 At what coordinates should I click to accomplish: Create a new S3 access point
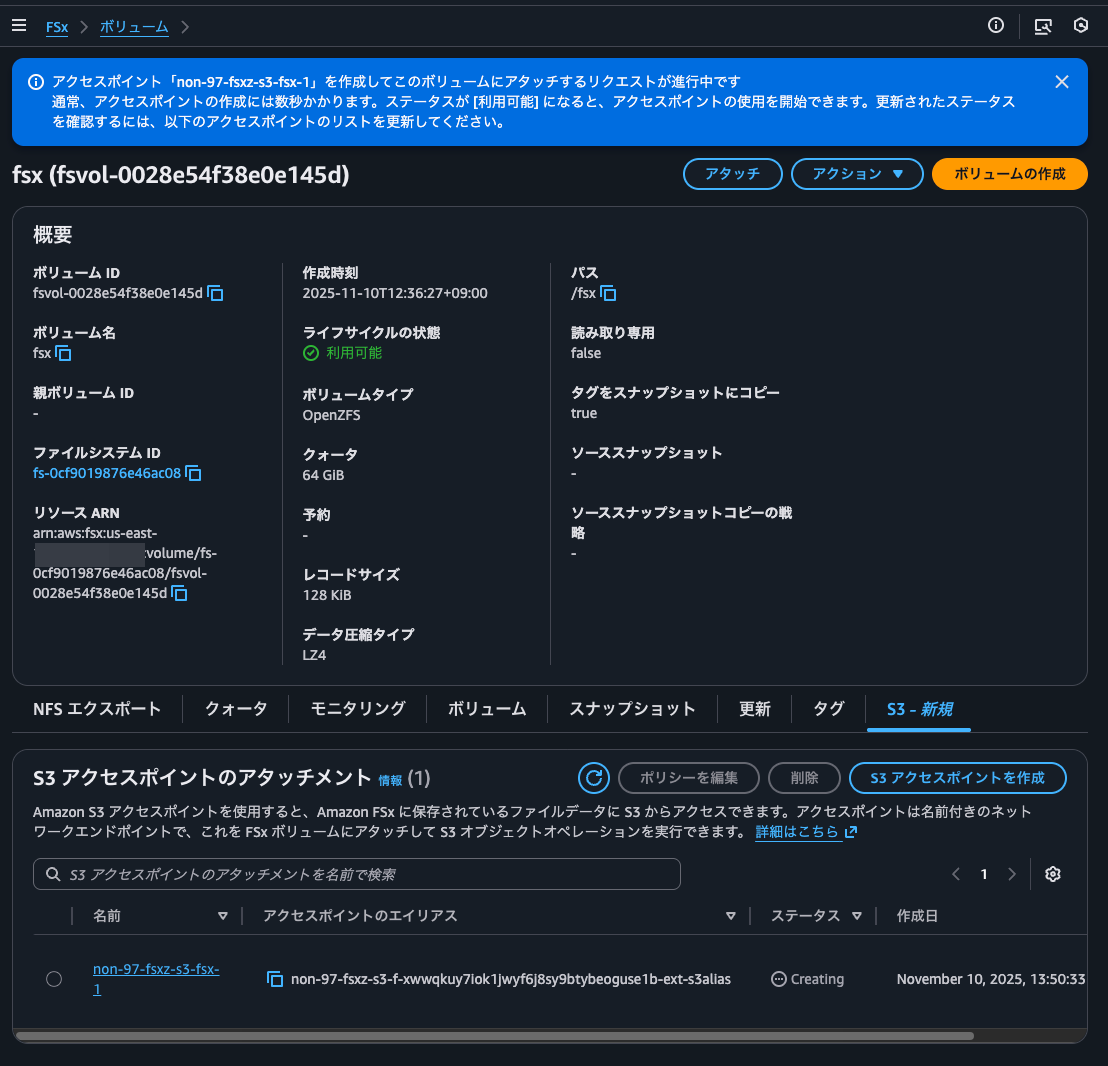coord(957,778)
